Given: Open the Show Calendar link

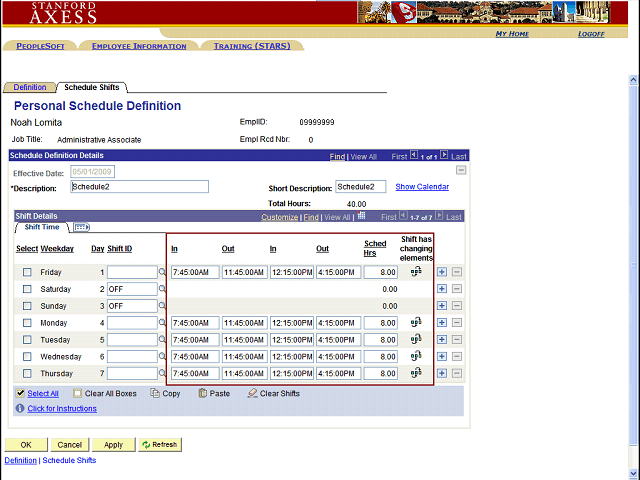Looking at the screenshot, I should tap(422, 186).
